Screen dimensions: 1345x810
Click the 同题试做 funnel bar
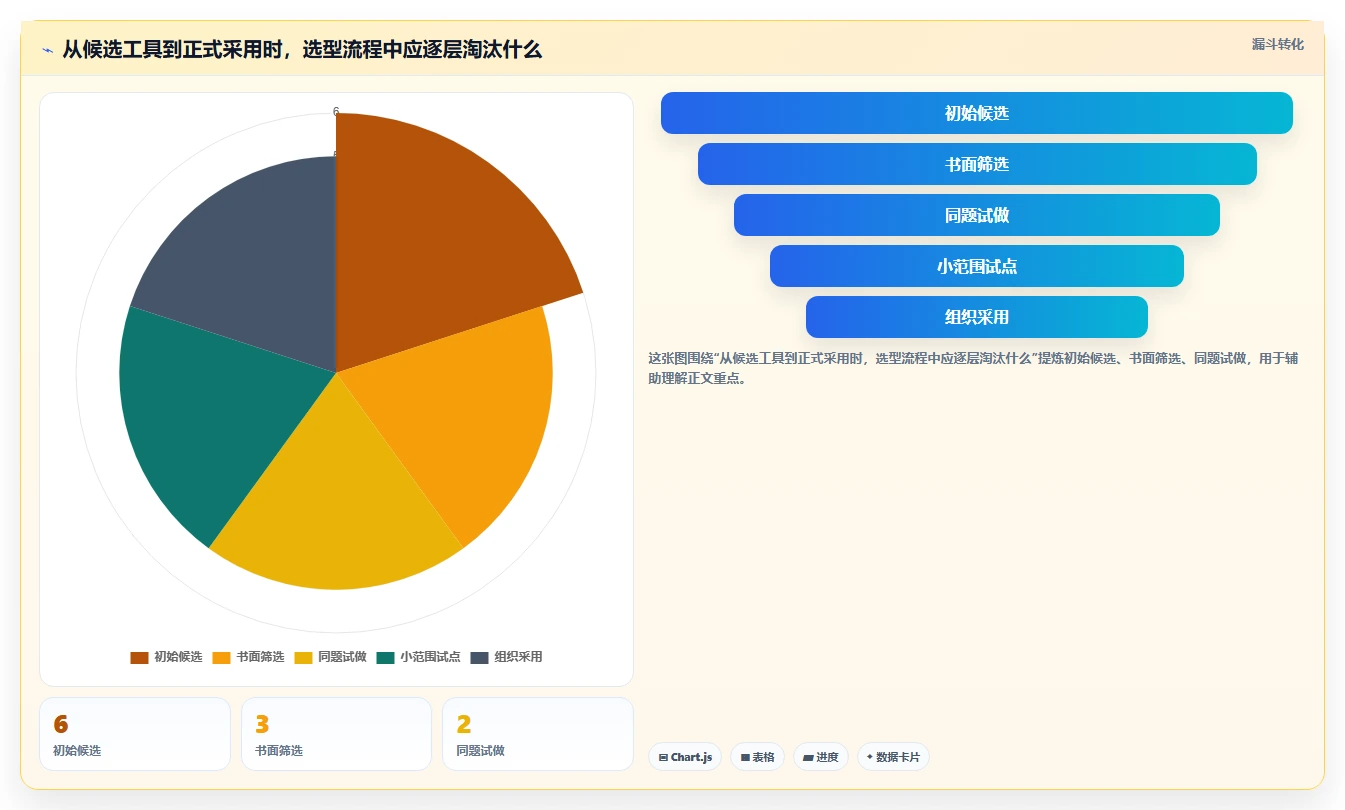[976, 215]
